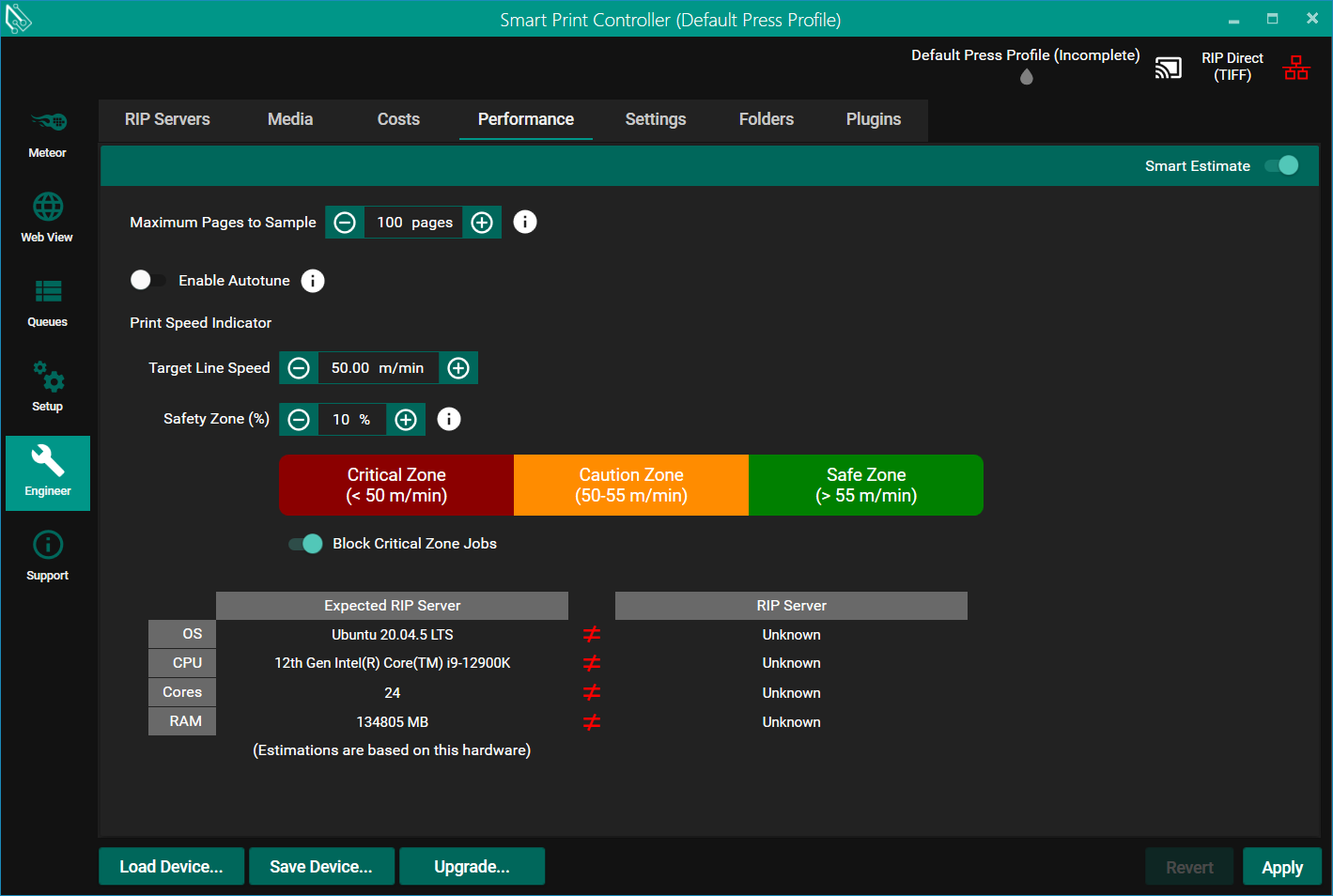
Task: Increase Maximum Pages to Sample
Action: pyautogui.click(x=482, y=223)
